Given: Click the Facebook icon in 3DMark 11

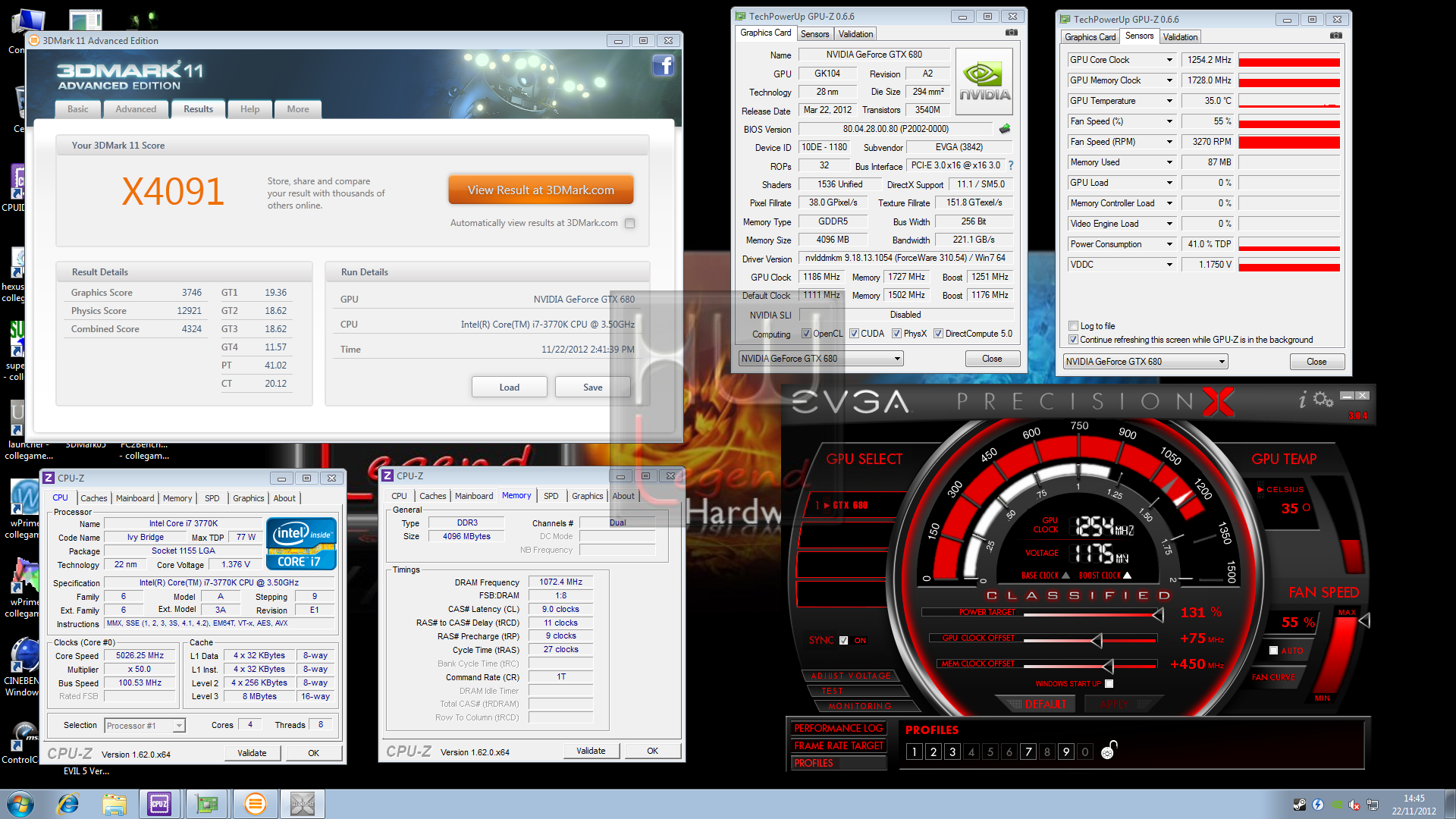Looking at the screenshot, I should click(x=663, y=66).
